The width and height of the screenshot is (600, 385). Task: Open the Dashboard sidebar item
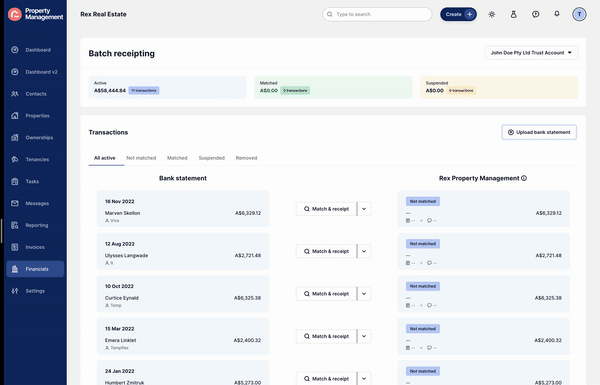click(x=35, y=50)
